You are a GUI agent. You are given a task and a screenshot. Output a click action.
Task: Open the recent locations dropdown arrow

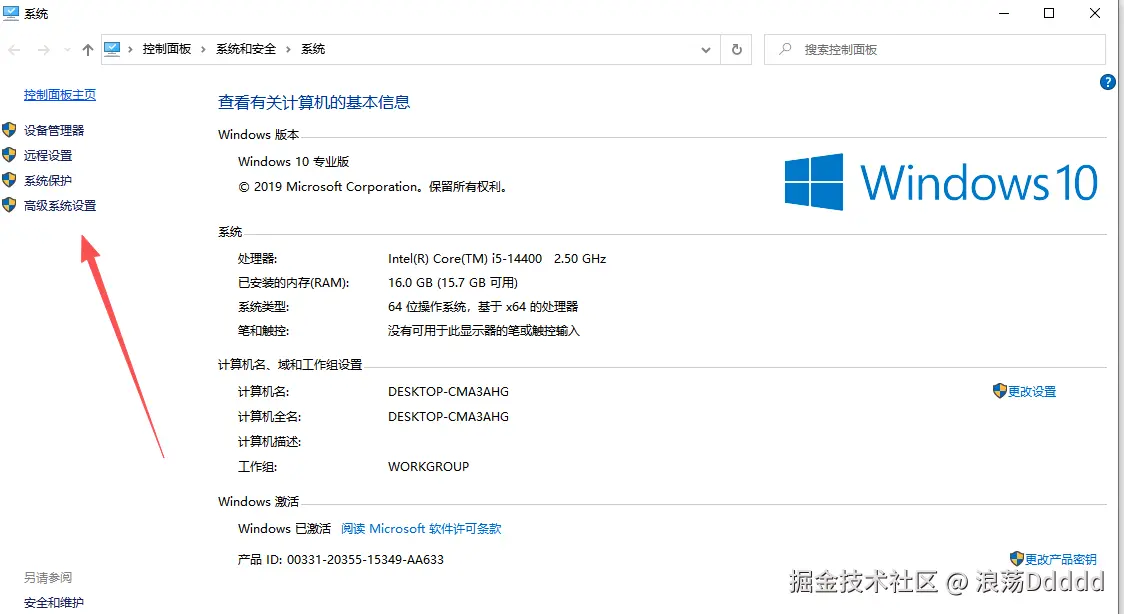click(x=67, y=49)
